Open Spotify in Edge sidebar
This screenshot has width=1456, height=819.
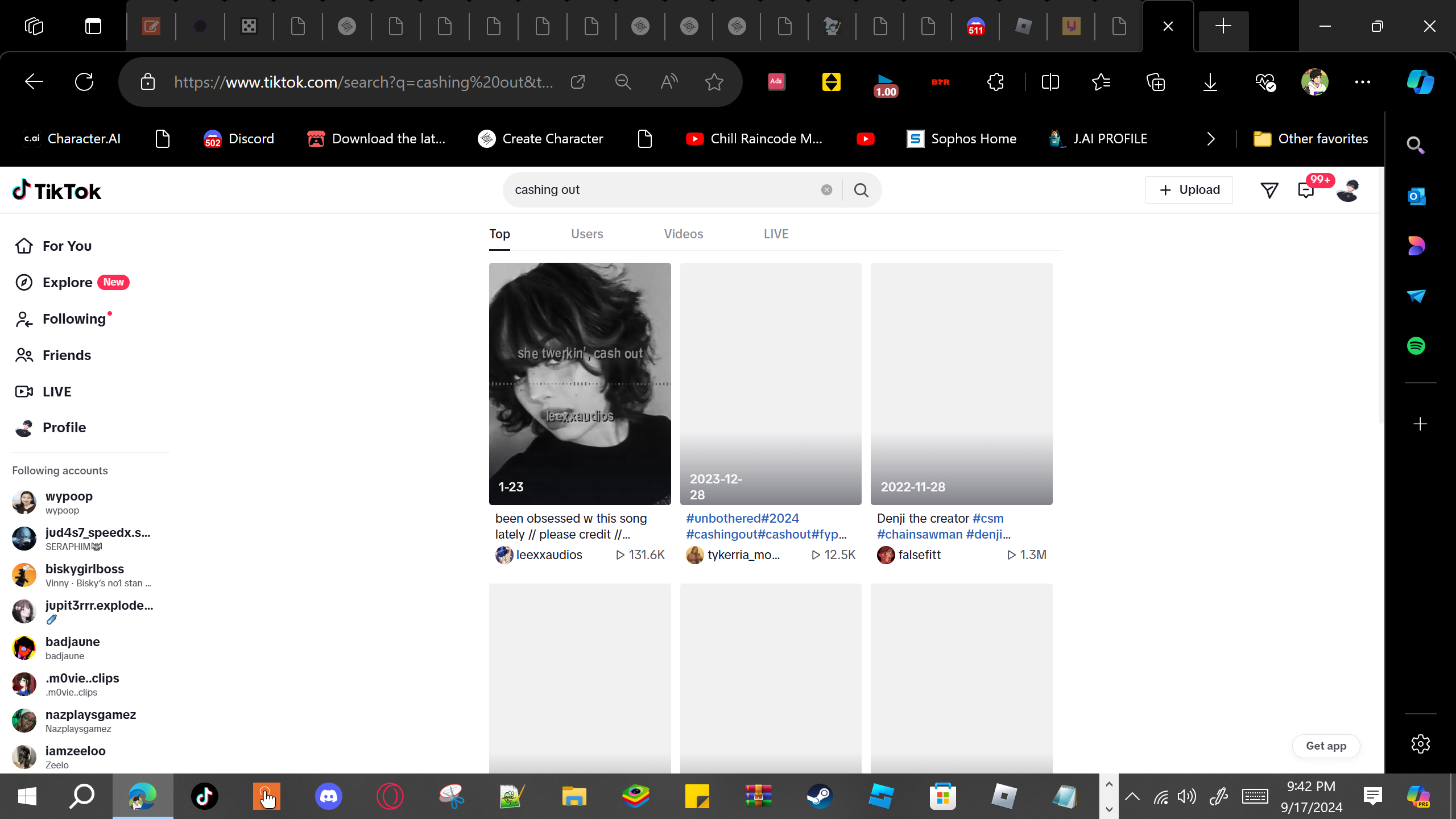1416,346
